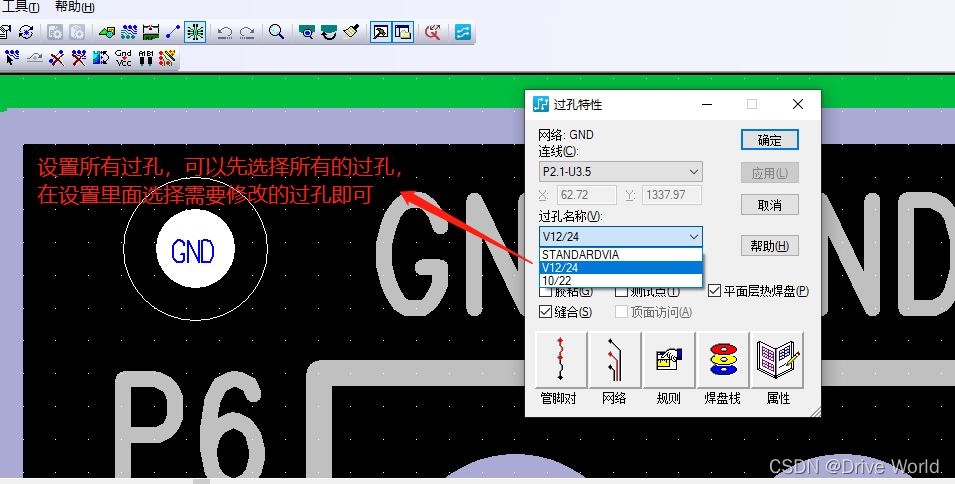Choose the Select mode arrow with nets icon
This screenshot has height=484, width=955.
pos(12,58)
